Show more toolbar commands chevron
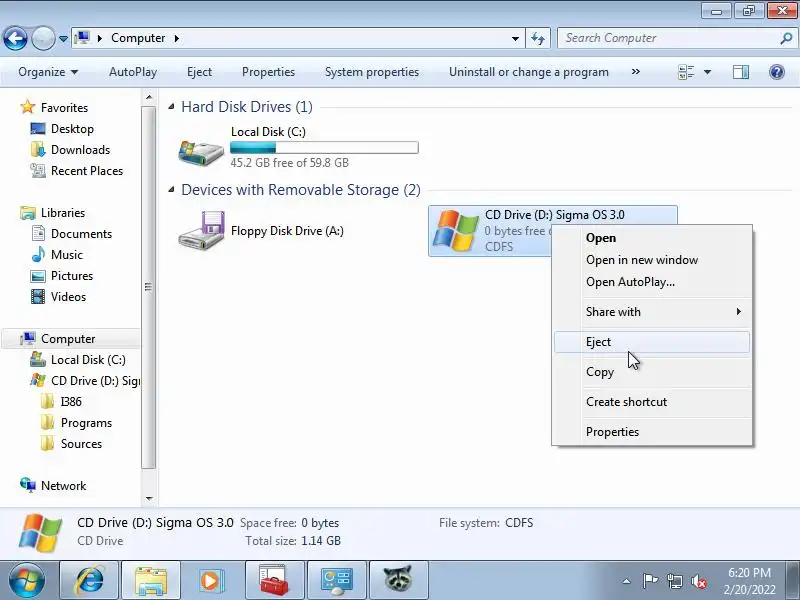Viewport: 800px width, 600px height. [636, 72]
